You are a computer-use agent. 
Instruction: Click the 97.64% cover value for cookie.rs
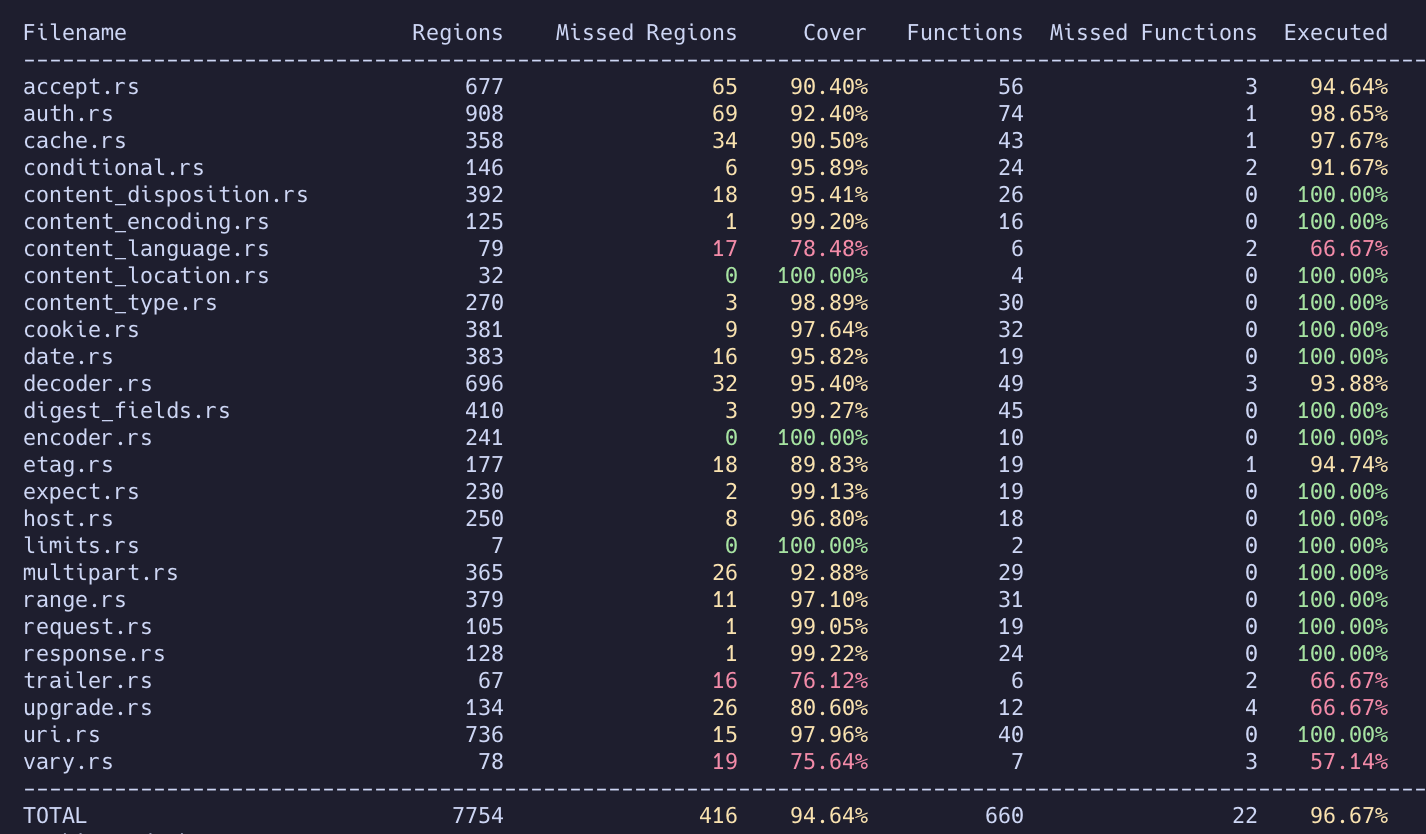tap(829, 330)
